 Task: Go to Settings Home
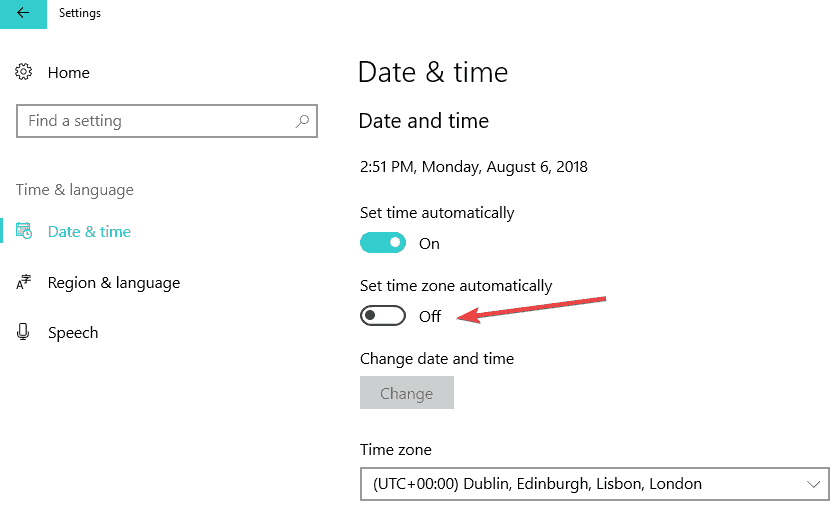pos(68,72)
